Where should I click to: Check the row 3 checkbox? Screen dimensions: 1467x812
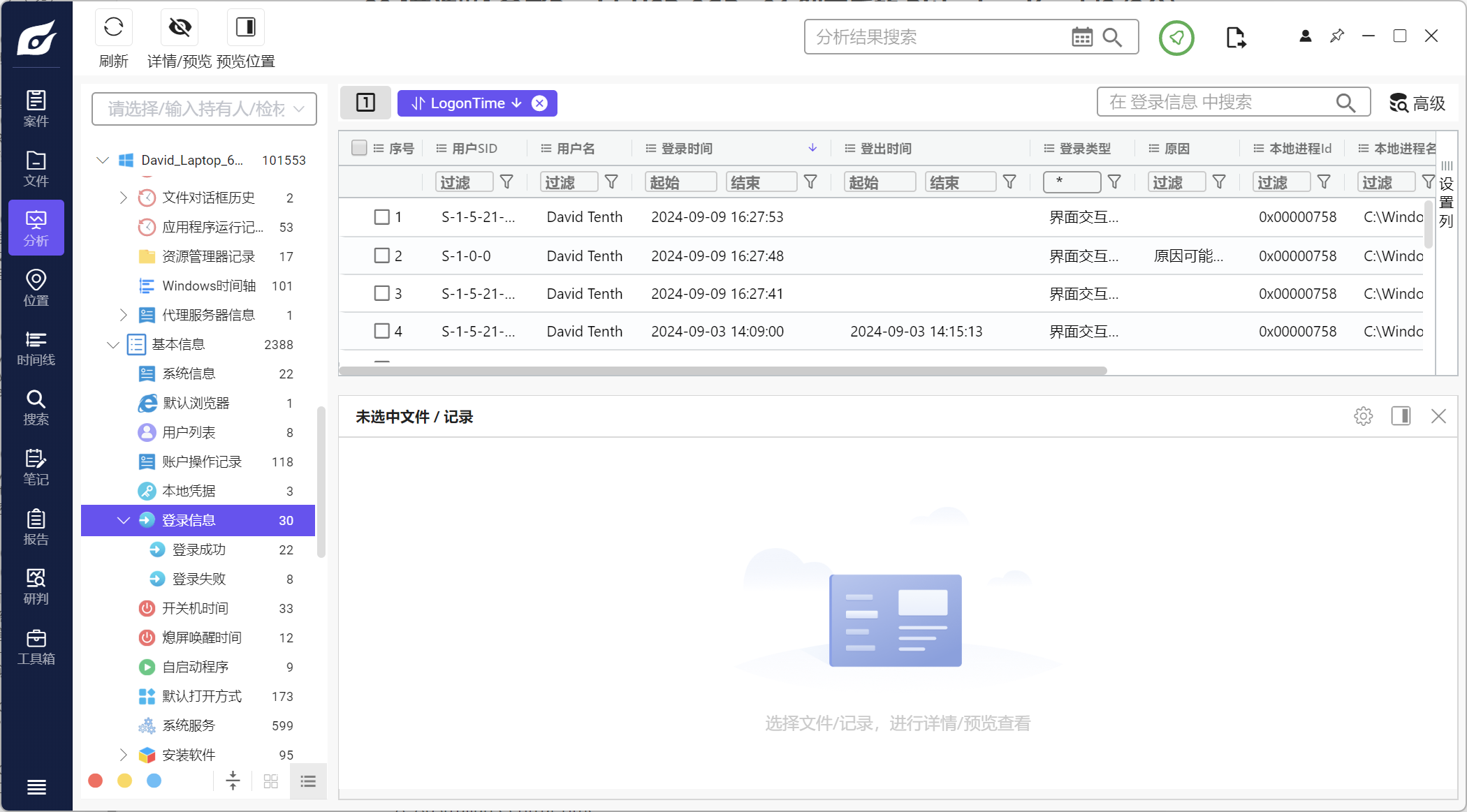[x=381, y=293]
